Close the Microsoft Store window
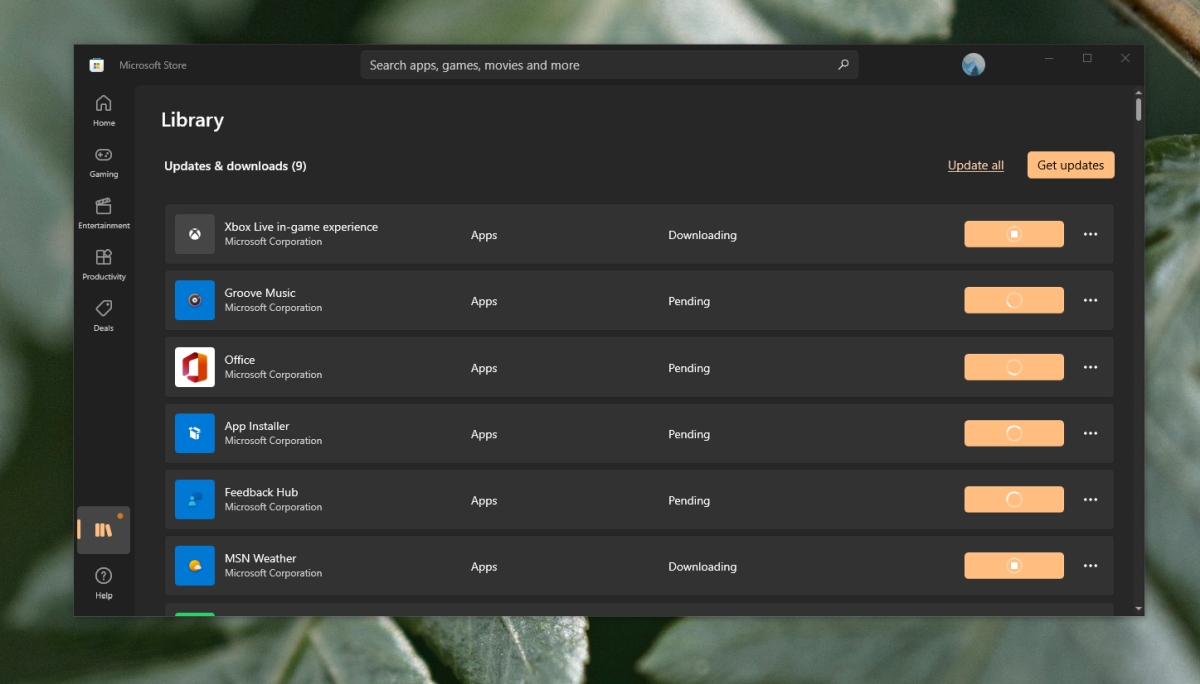 (1126, 58)
